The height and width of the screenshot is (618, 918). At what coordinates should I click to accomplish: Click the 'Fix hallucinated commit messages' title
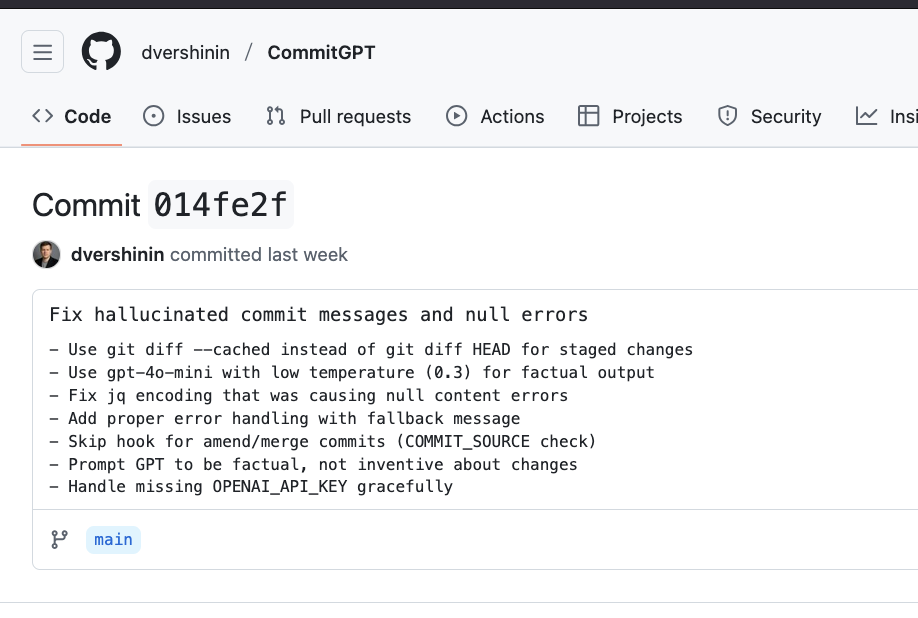(318, 315)
